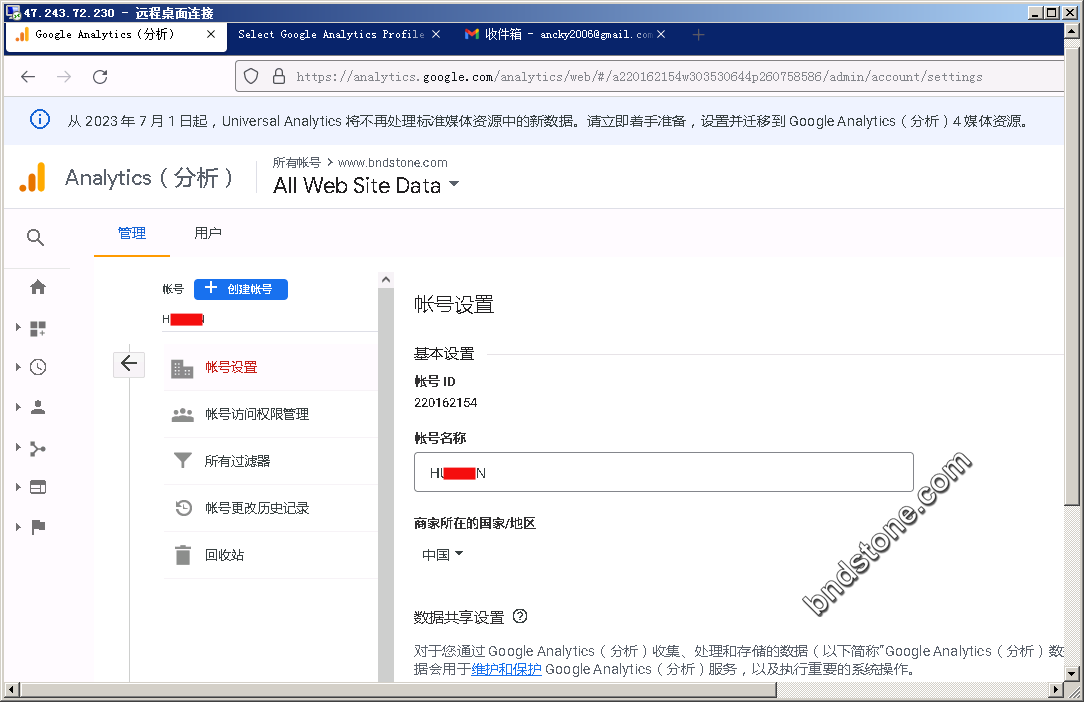This screenshot has height=702, width=1084.
Task: Expand the Realtime sidebar section arrow
Action: coord(19,367)
